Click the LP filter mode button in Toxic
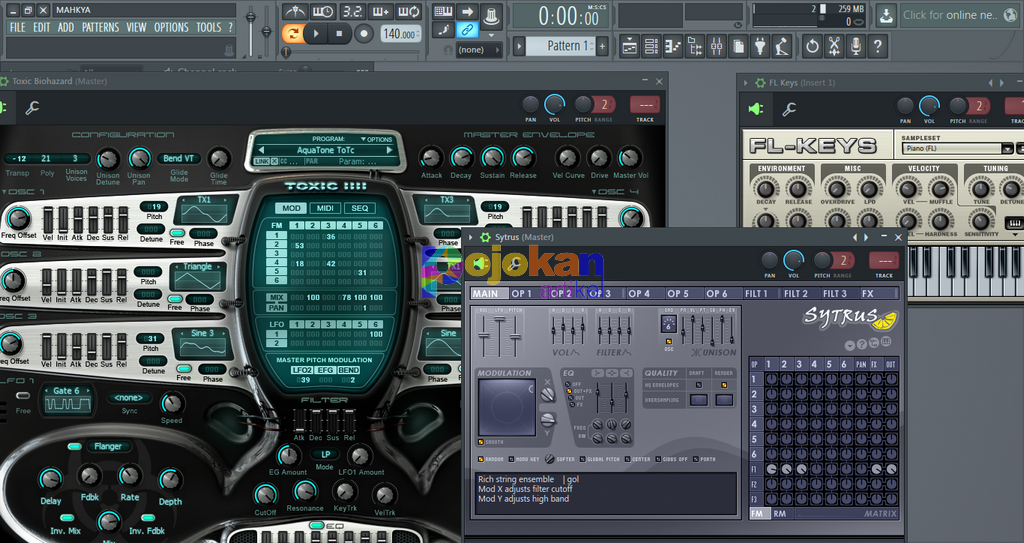Image resolution: width=1024 pixels, height=543 pixels. click(325, 454)
